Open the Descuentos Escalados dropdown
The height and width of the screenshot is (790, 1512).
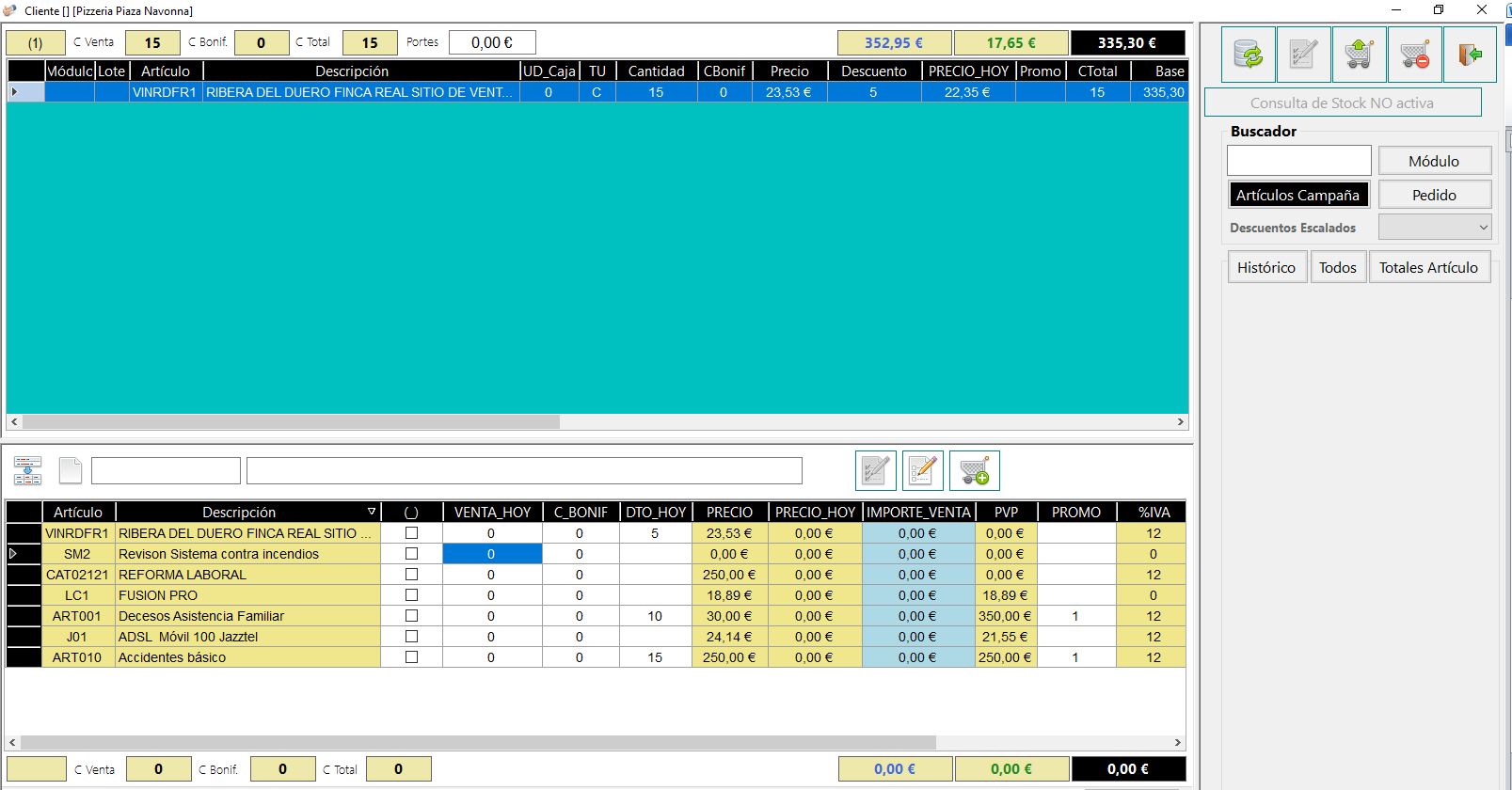1435,227
